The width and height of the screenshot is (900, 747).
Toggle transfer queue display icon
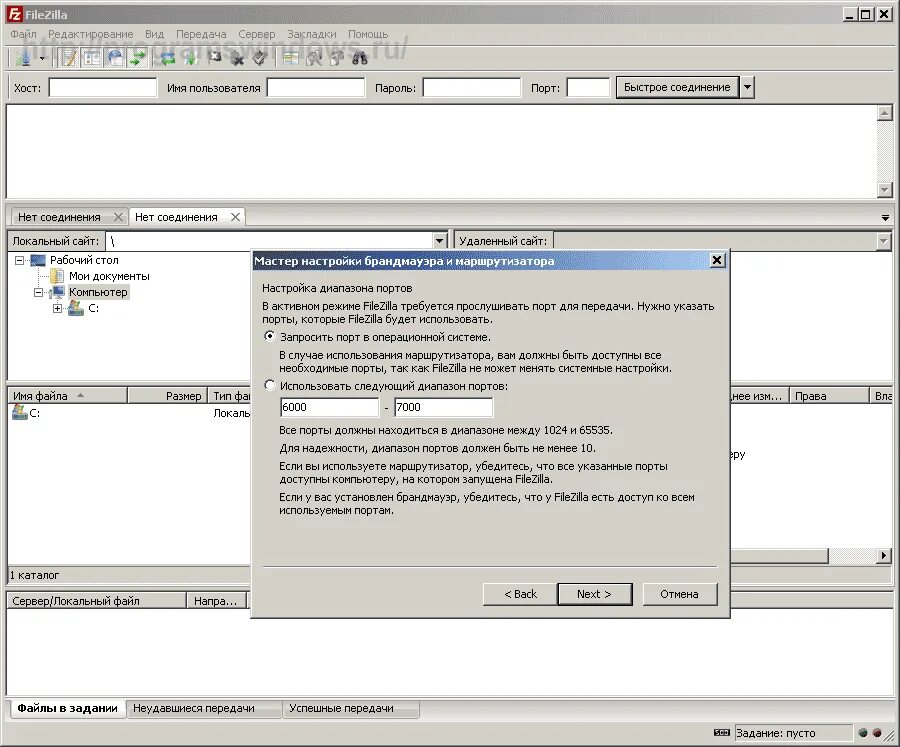[138, 58]
